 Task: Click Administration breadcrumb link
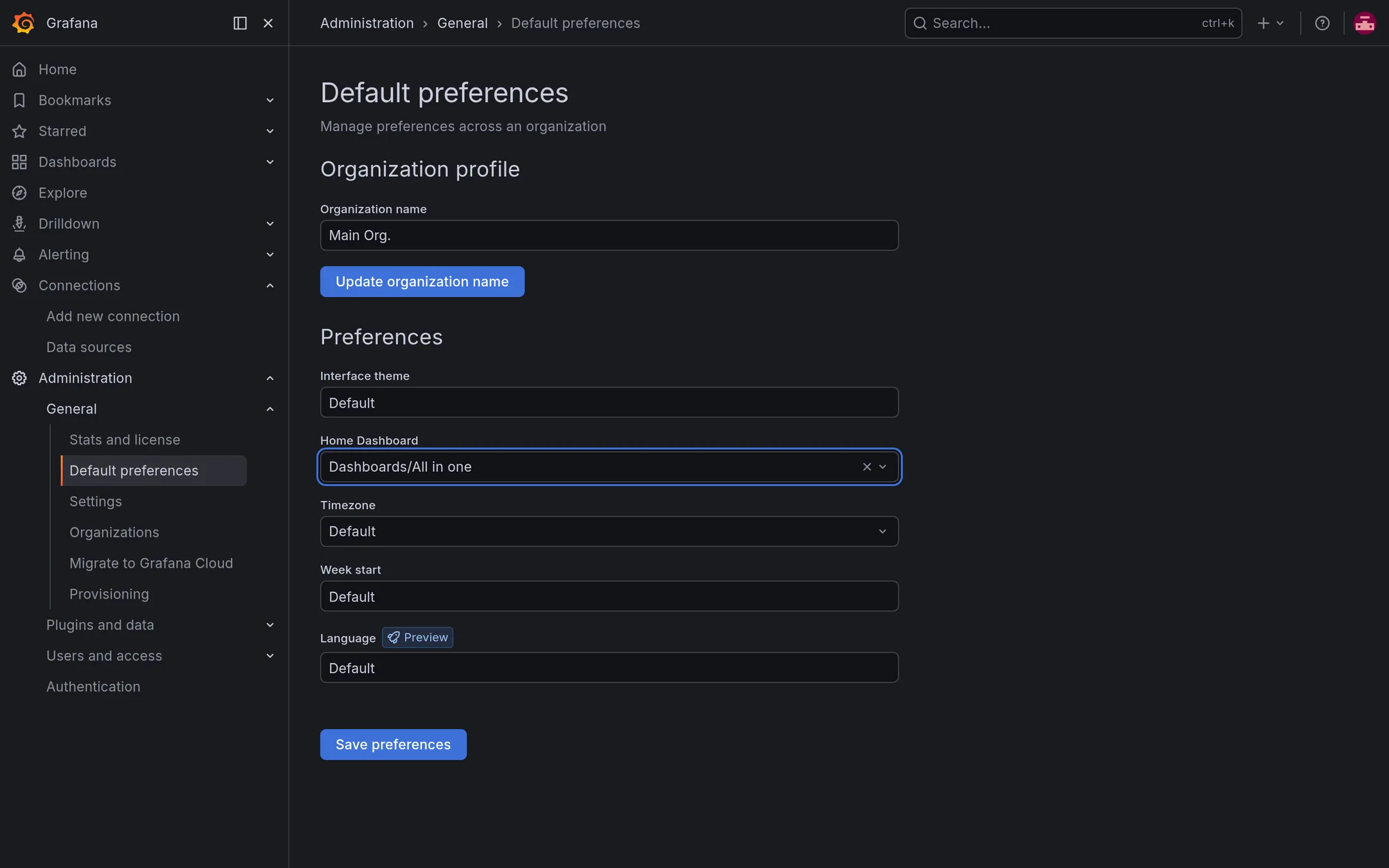click(x=367, y=23)
